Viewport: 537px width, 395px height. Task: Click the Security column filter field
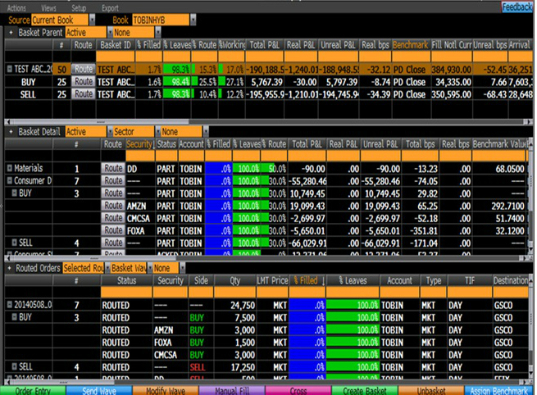[x=140, y=156]
